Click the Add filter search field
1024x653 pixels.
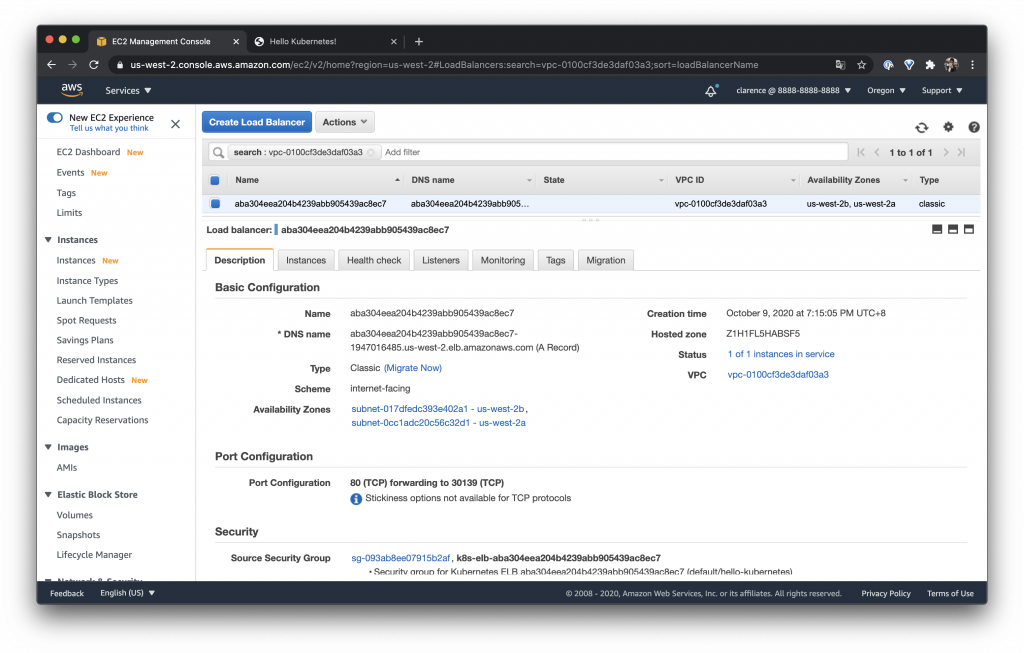pyautogui.click(x=614, y=152)
